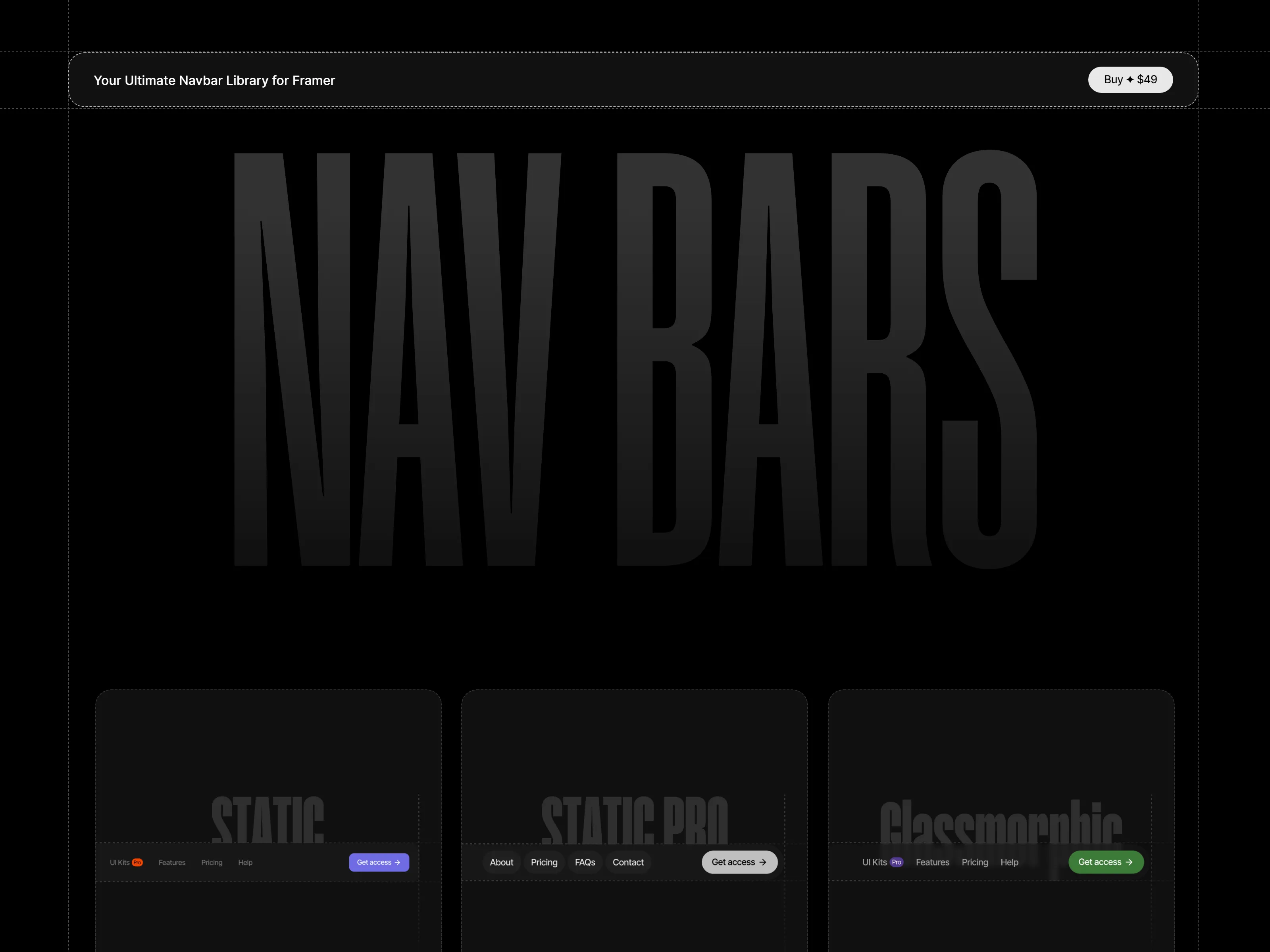Click the gray Get access button
Viewport: 1270px width, 952px height.
(739, 862)
